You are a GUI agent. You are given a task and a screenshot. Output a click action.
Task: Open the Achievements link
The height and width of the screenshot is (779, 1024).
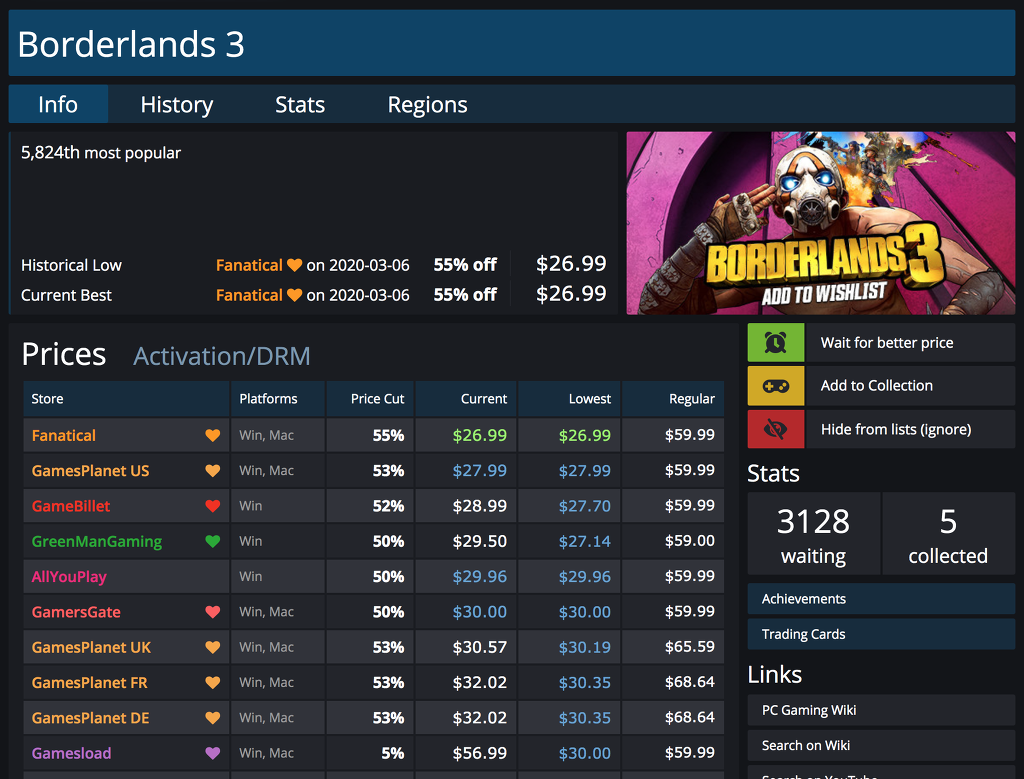pos(881,599)
